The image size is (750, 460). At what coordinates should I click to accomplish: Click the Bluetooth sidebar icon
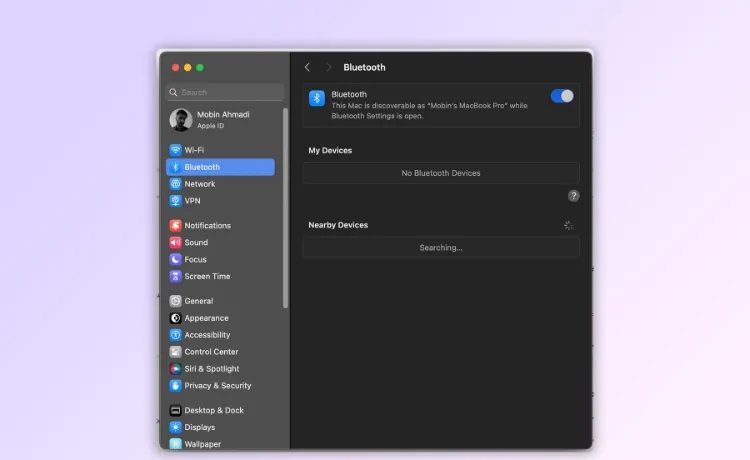[x=176, y=167]
